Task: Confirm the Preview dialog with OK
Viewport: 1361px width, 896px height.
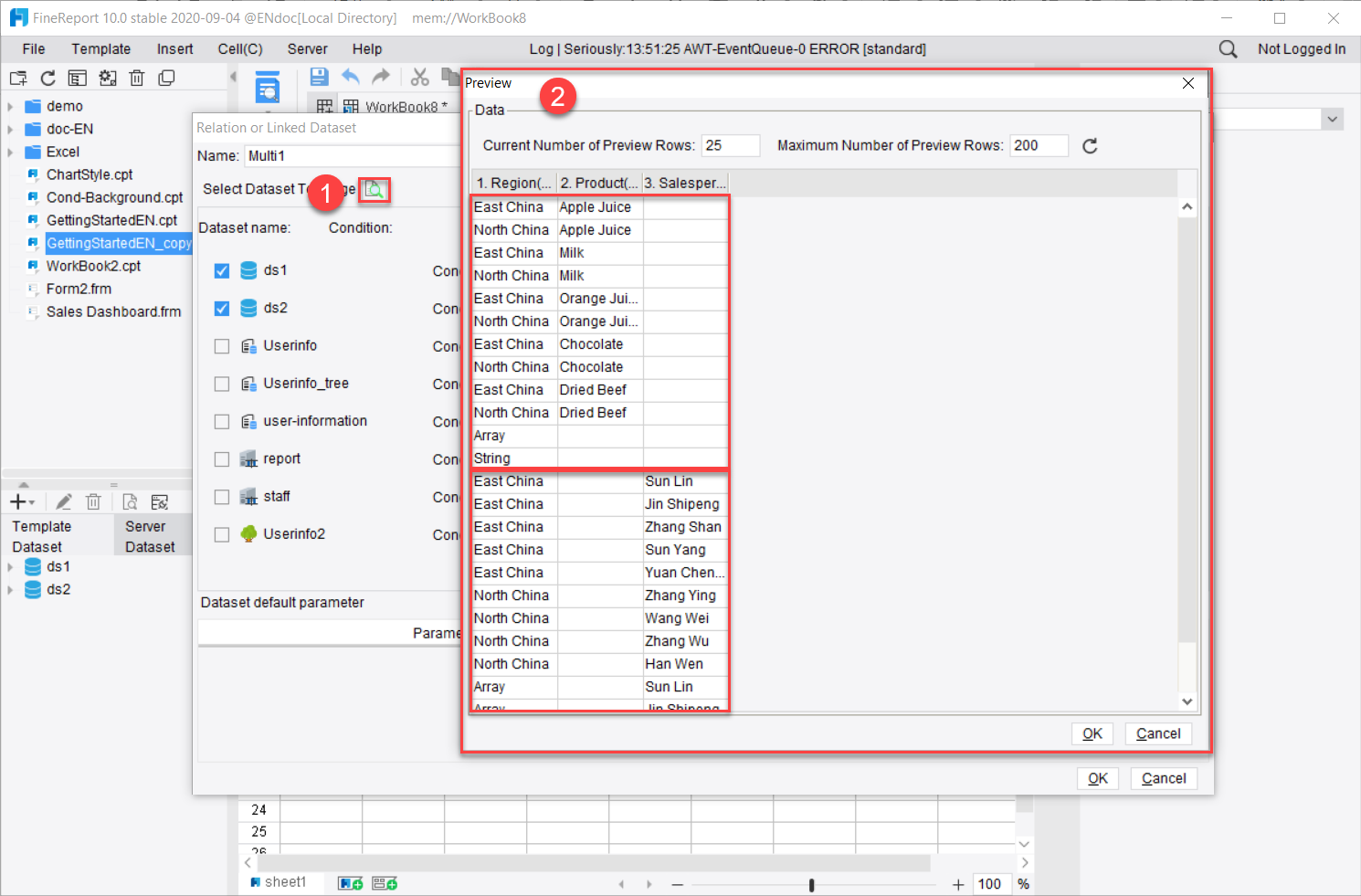Action: tap(1092, 733)
